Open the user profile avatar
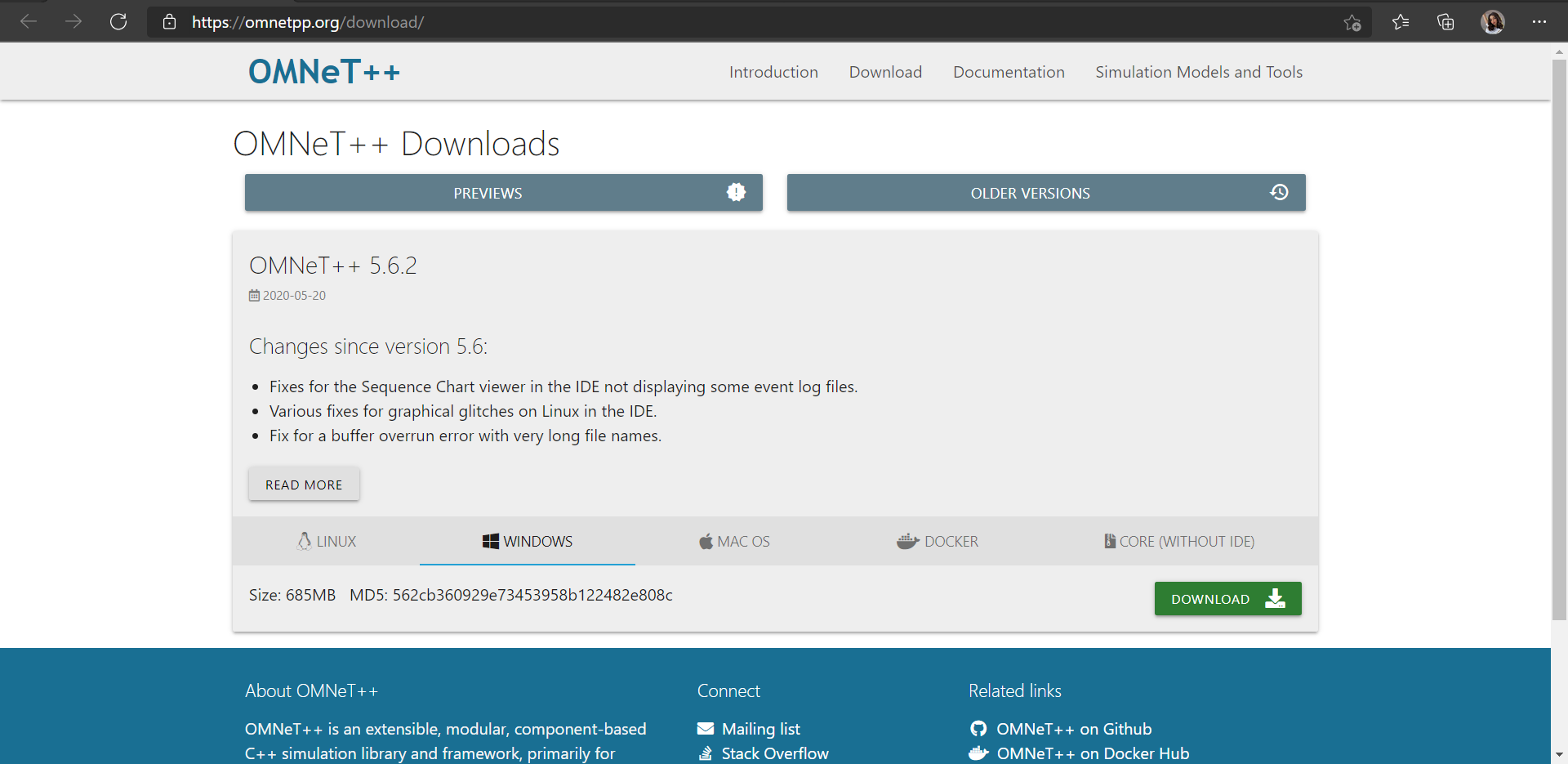 1493,22
